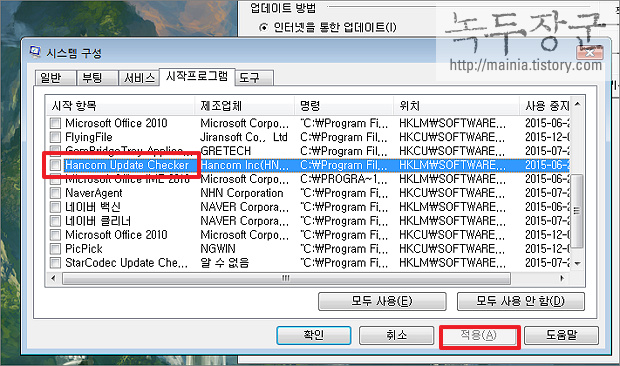Click the GRETECH manufacturer cell
620x366 pixels.
pos(225,151)
